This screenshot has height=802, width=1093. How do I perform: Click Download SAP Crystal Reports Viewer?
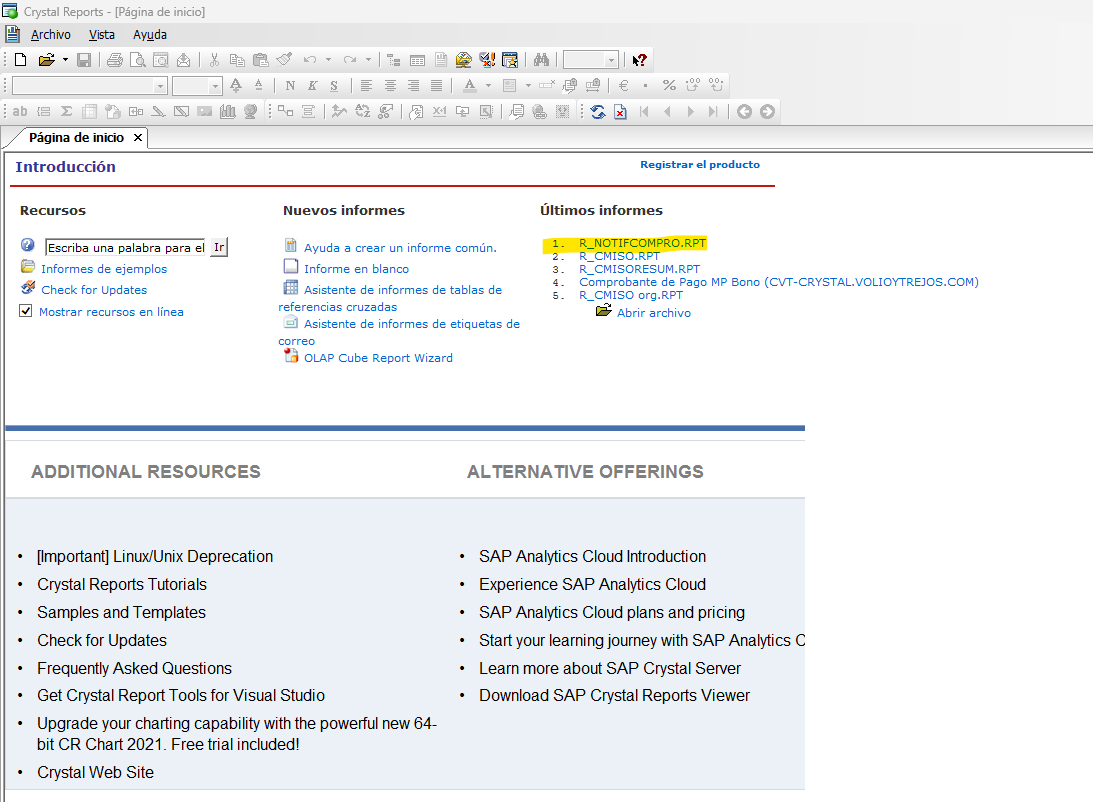[x=614, y=695]
